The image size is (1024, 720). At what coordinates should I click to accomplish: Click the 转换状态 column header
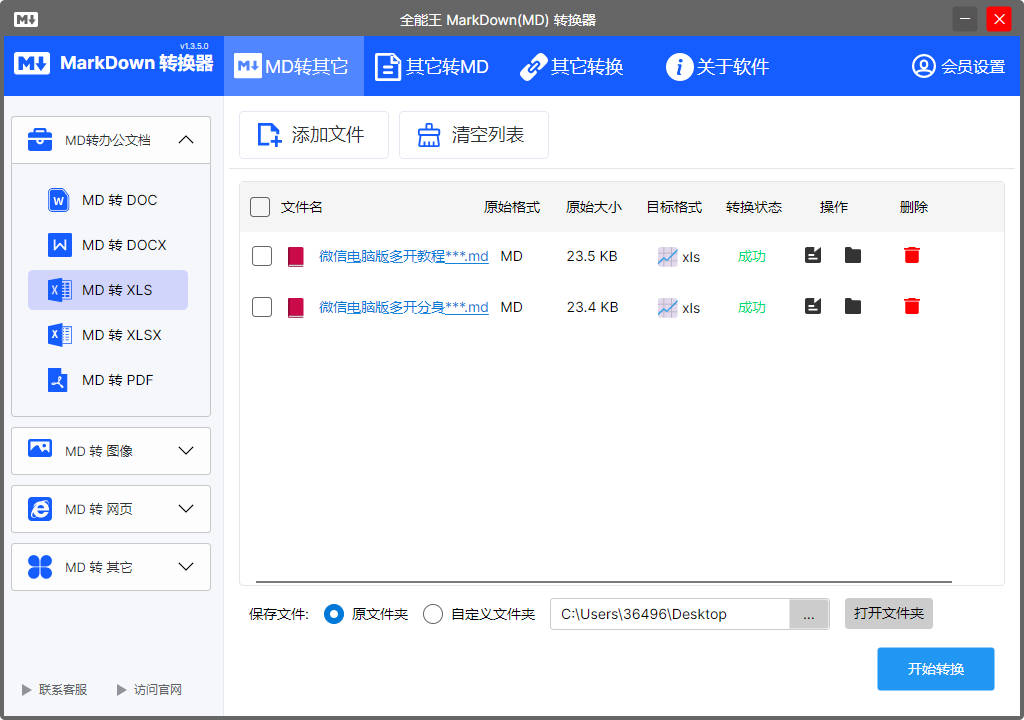click(754, 207)
